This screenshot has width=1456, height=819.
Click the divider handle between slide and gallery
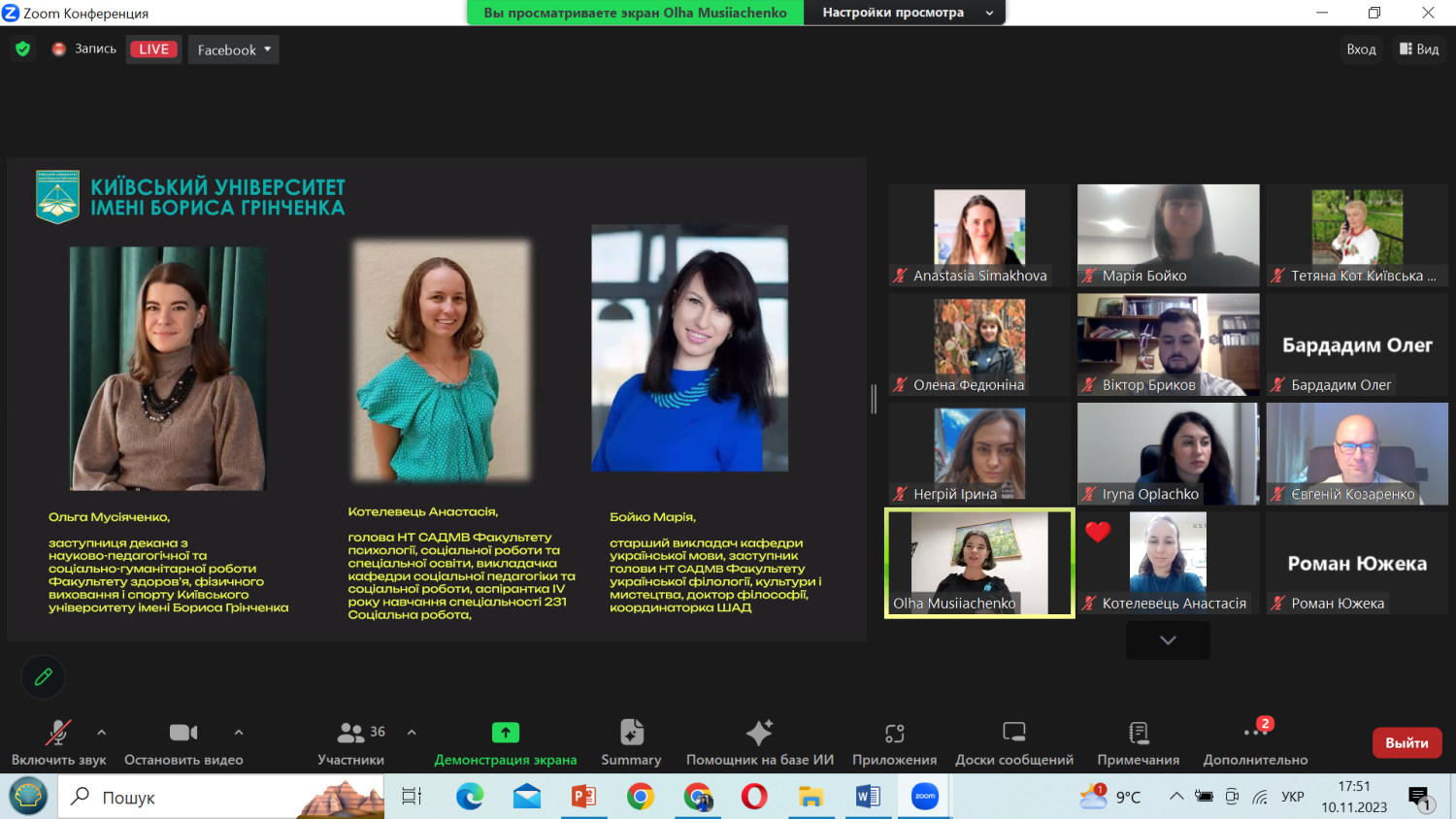tap(874, 399)
